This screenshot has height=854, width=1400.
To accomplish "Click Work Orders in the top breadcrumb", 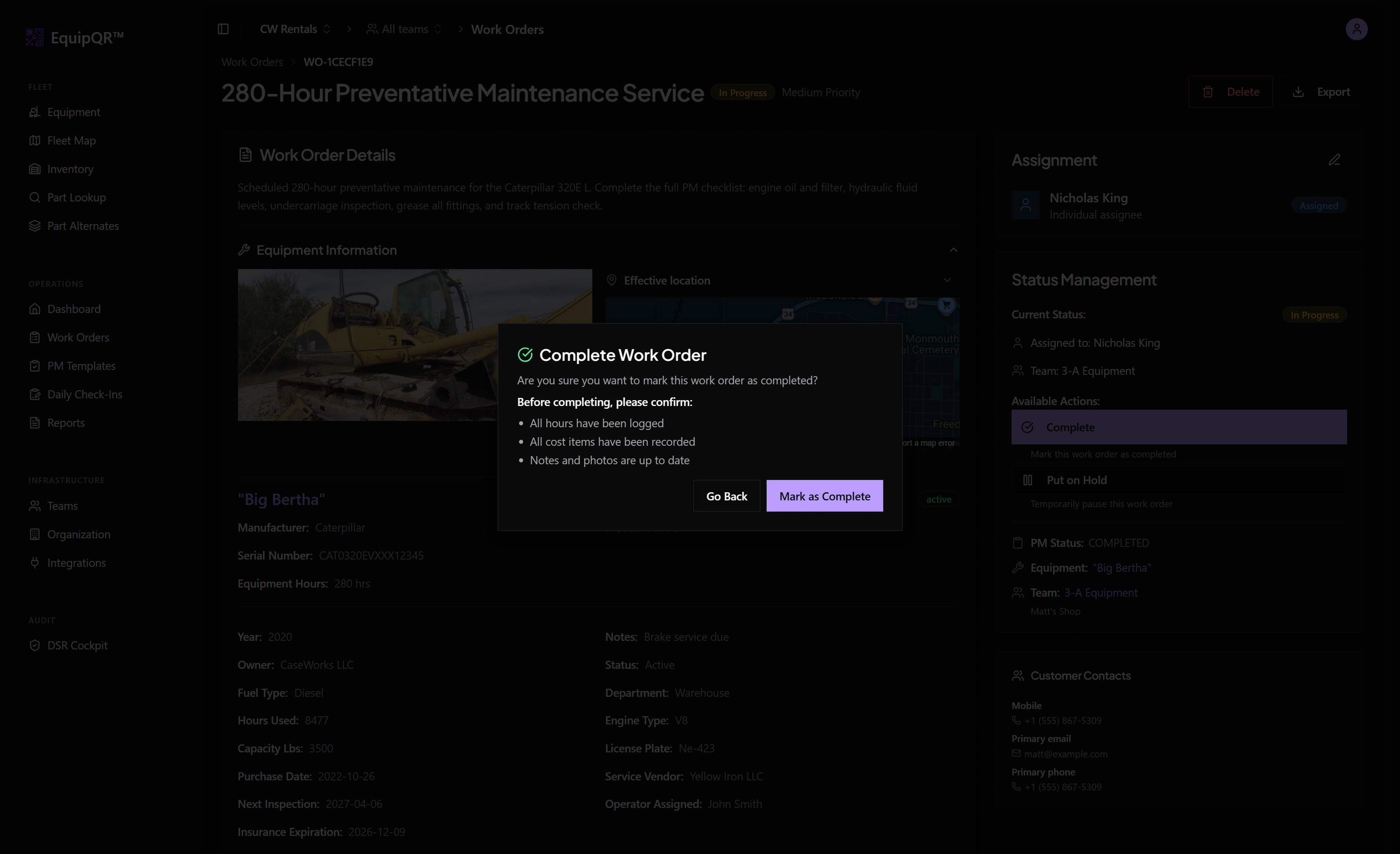I will click(507, 29).
